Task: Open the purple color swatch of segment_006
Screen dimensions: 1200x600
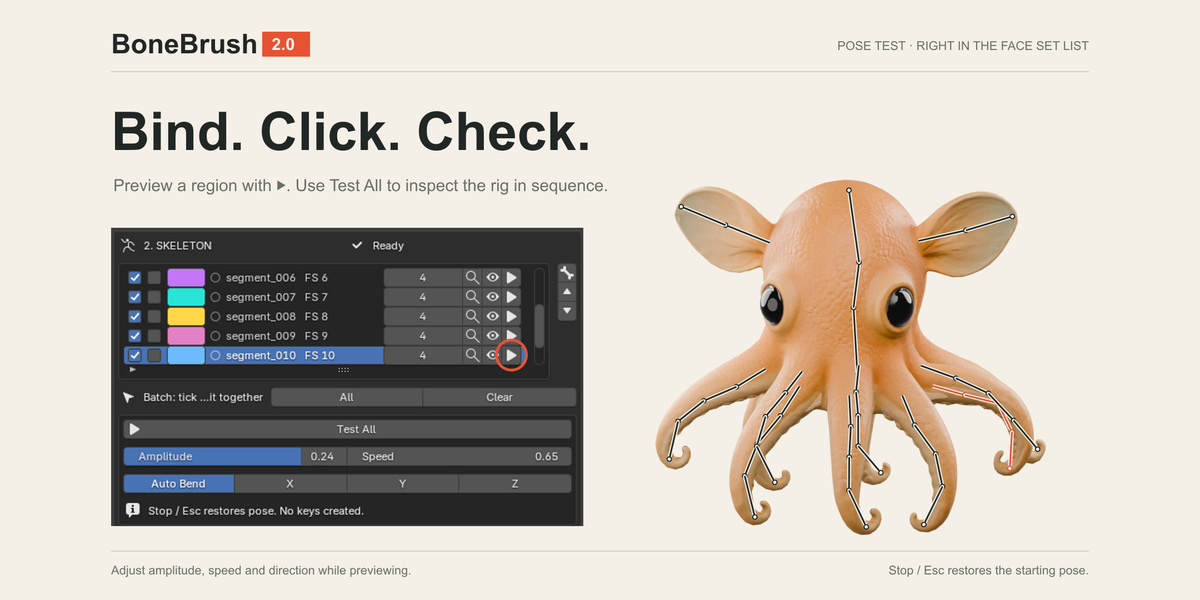Action: pos(186,277)
